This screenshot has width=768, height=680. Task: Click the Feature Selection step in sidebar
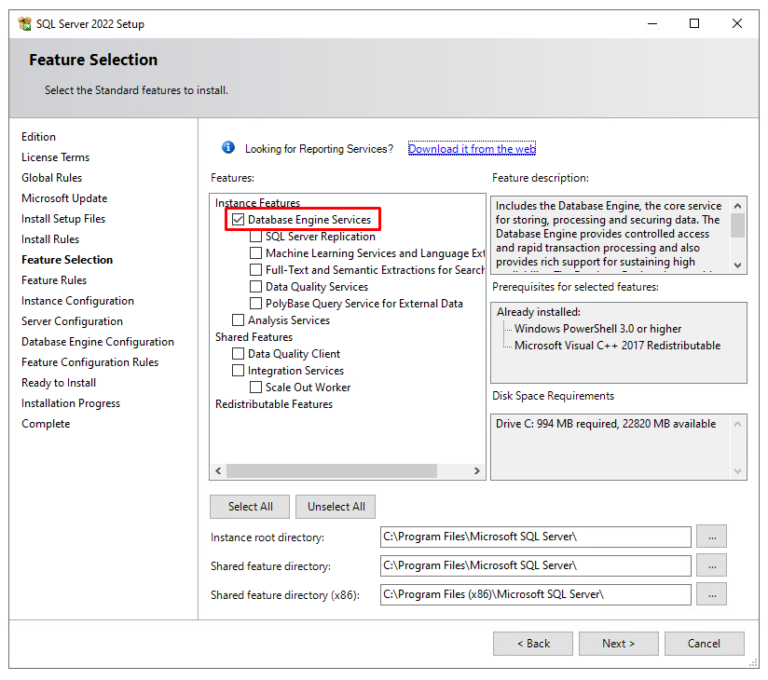[x=67, y=260]
